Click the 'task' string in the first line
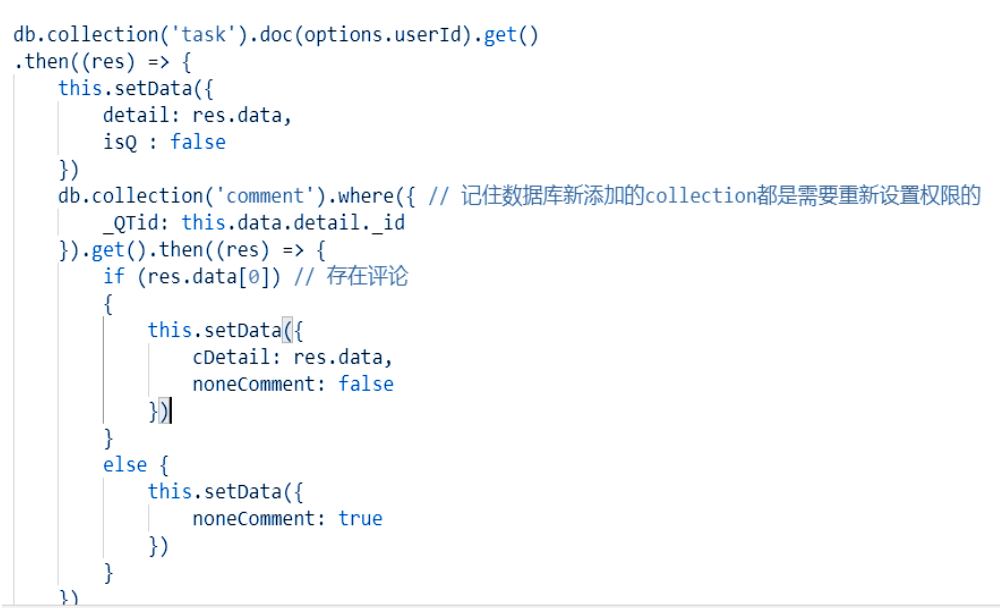The width and height of the screenshot is (1000, 608). 210,35
